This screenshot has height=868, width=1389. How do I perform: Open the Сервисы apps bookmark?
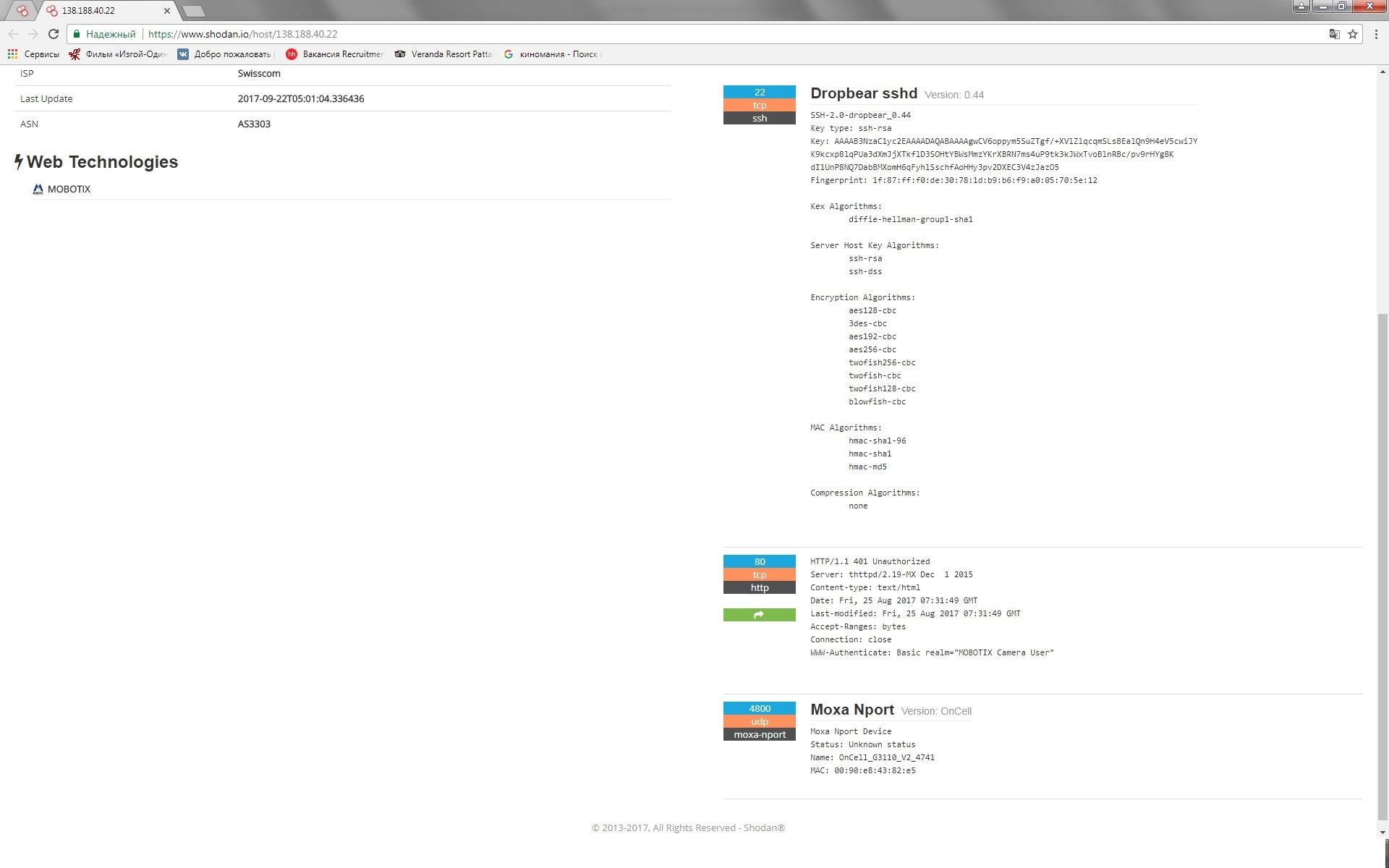[33, 54]
